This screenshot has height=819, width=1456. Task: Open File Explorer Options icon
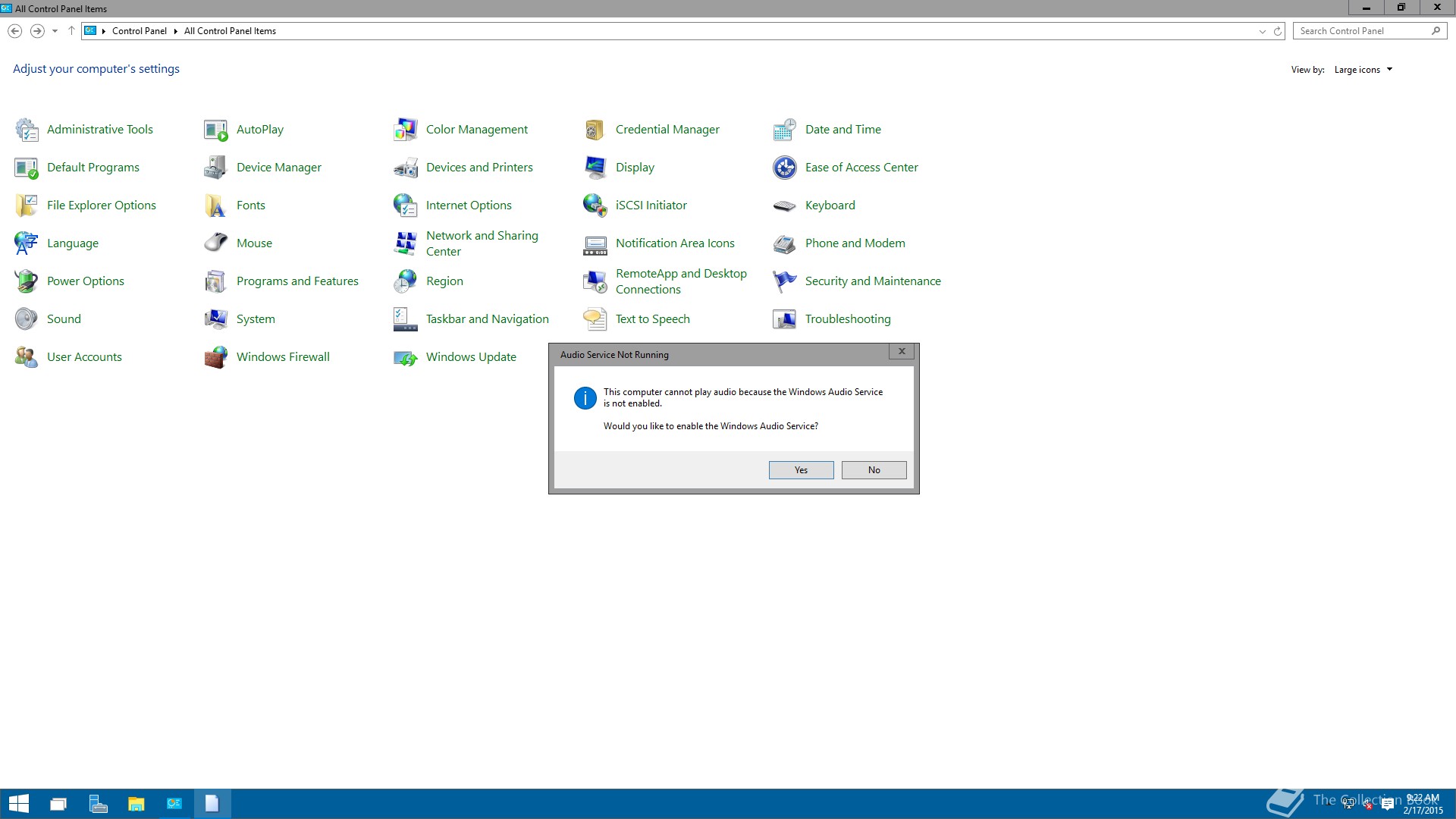27,206
